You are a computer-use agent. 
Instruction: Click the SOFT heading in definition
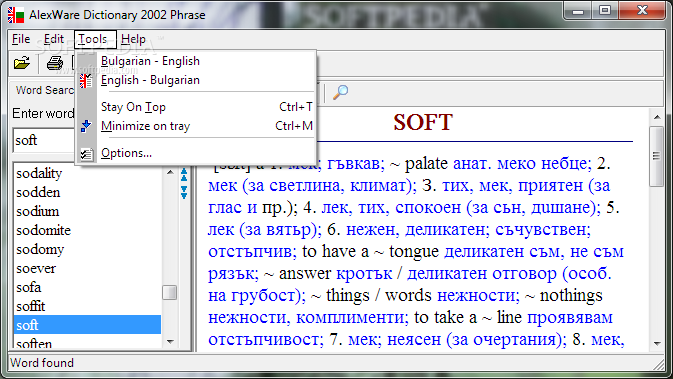click(x=423, y=122)
